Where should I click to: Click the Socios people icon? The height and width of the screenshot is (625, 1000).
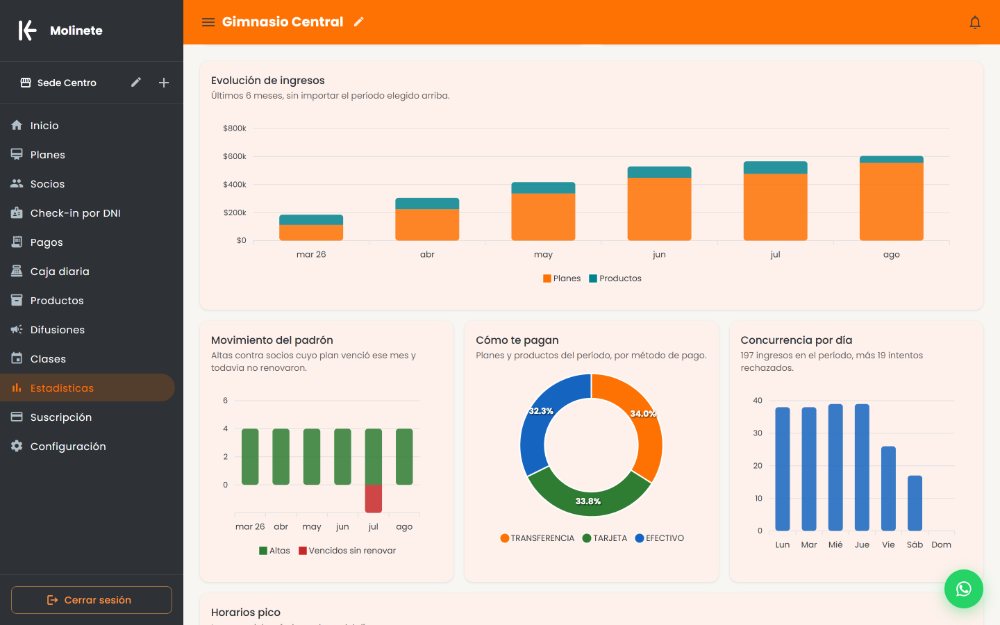click(x=17, y=184)
